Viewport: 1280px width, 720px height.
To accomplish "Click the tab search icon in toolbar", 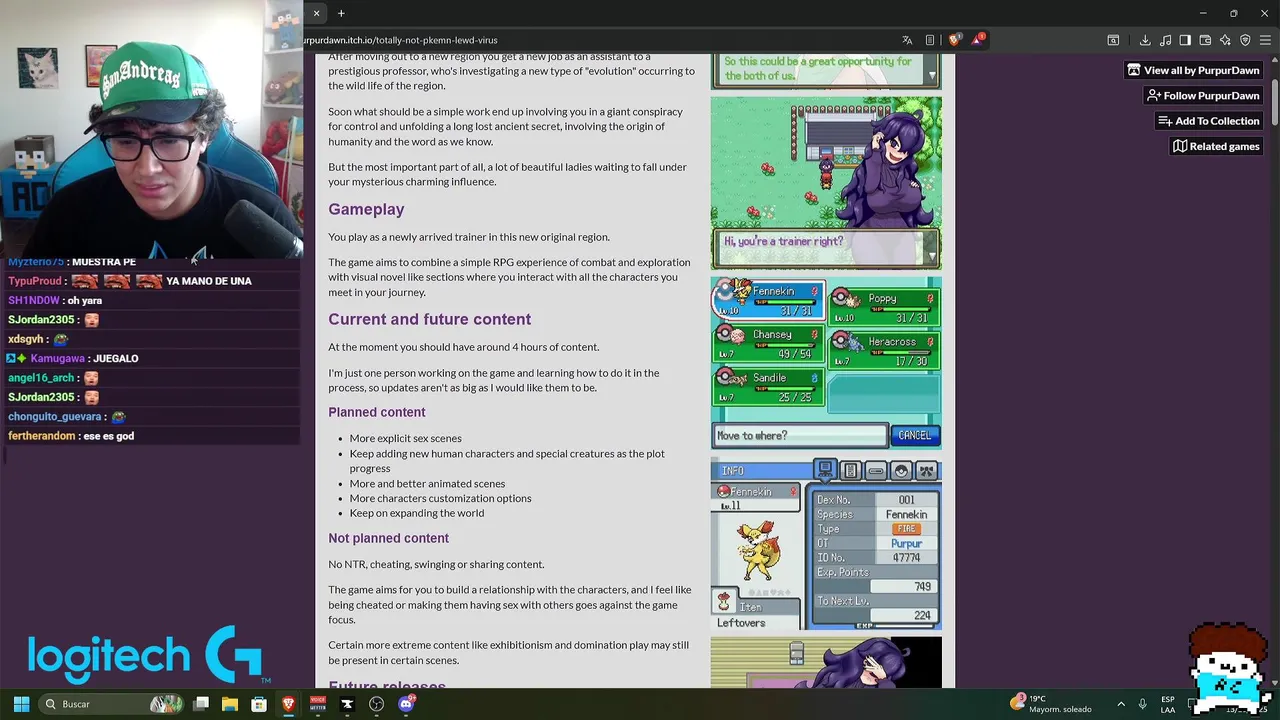I will (1113, 40).
